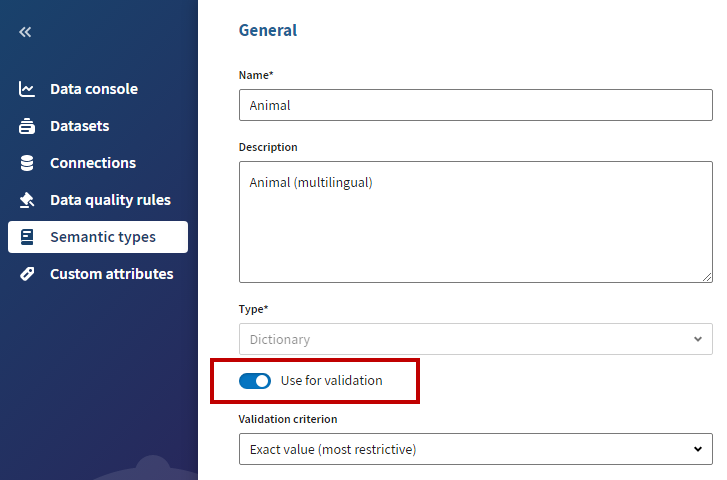This screenshot has width=727, height=480.
Task: Click the Data console chart icon
Action: pos(27,89)
